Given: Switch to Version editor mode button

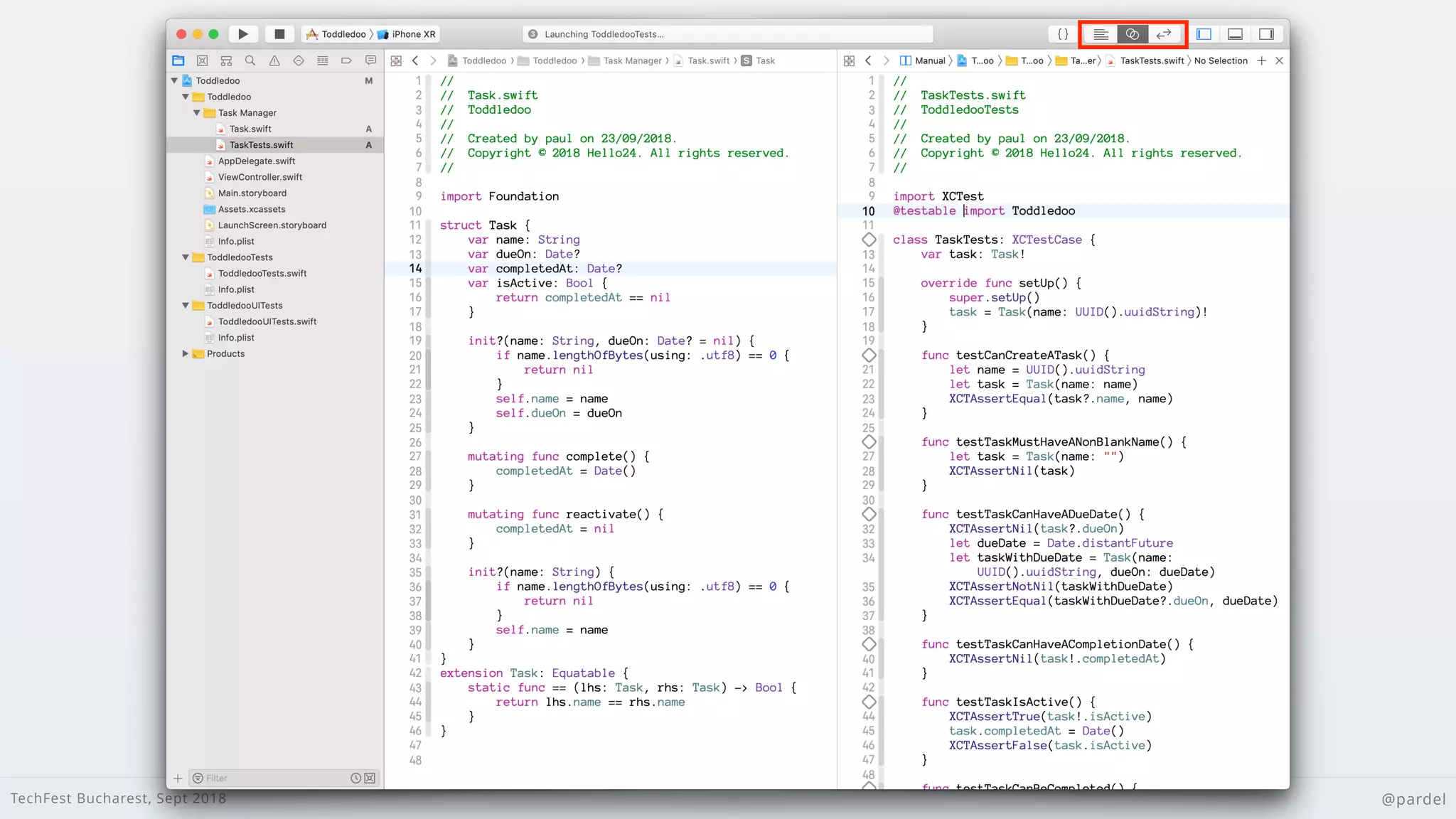Looking at the screenshot, I should click(1163, 34).
